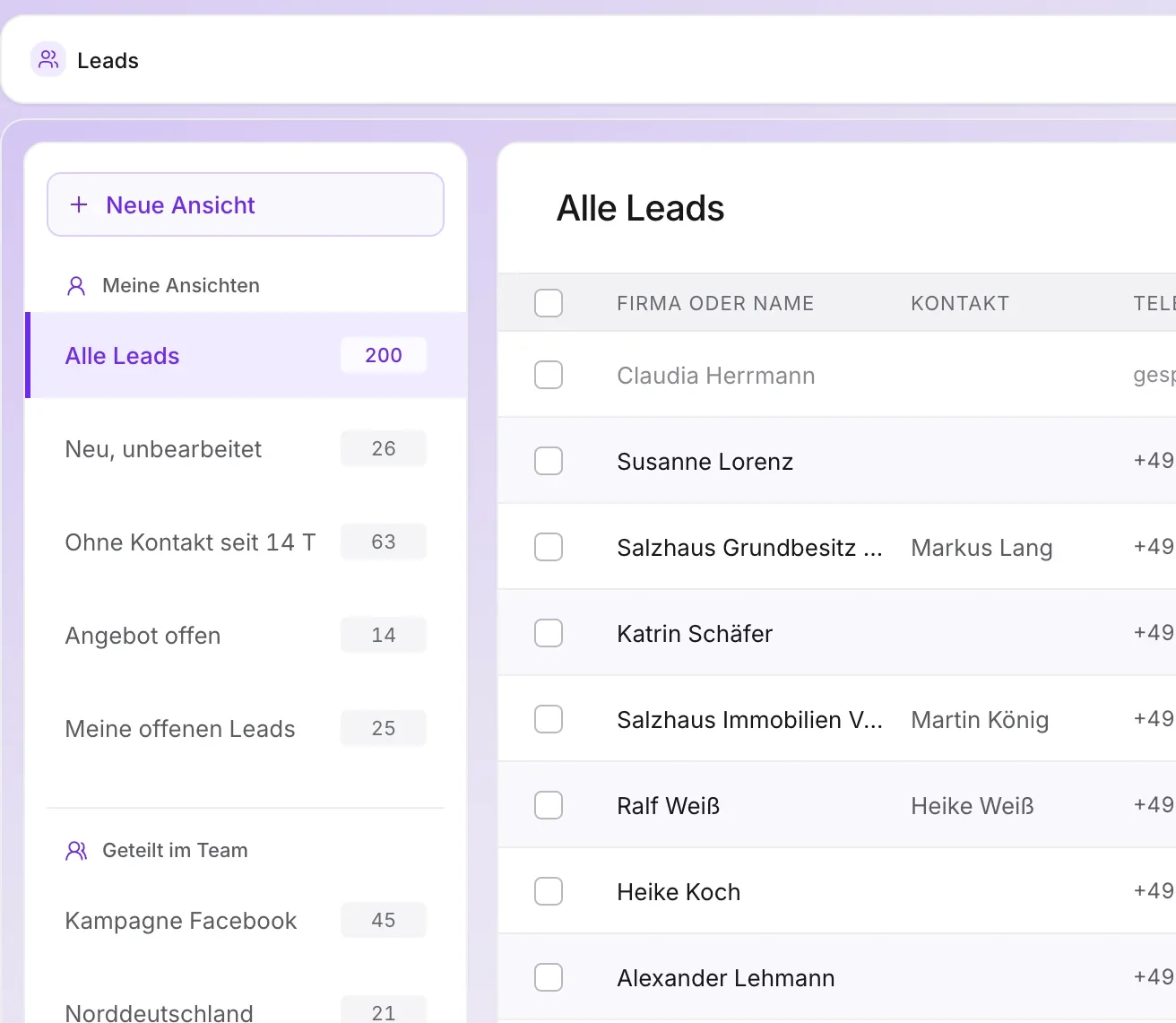This screenshot has width=1176, height=1023.
Task: Check the box for Claudia Herrmann
Action: coord(549,375)
